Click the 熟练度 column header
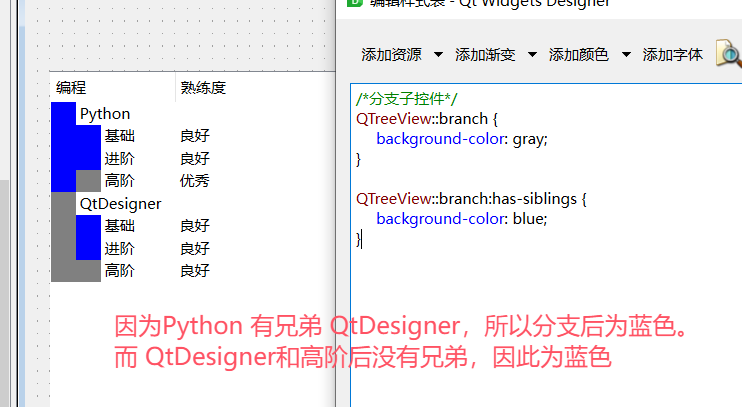The height and width of the screenshot is (407, 742). (203, 88)
